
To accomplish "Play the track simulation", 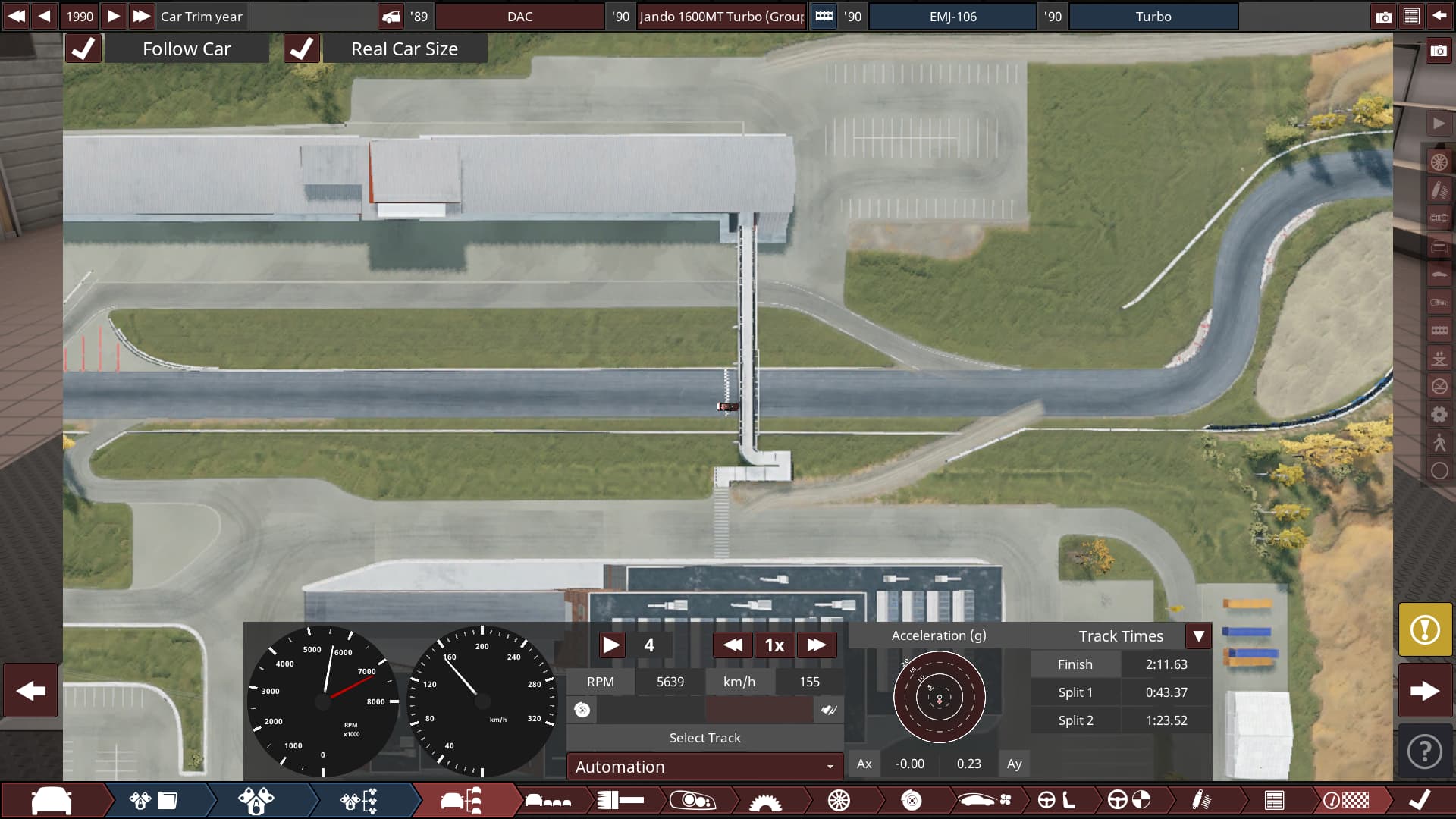I will tap(611, 645).
